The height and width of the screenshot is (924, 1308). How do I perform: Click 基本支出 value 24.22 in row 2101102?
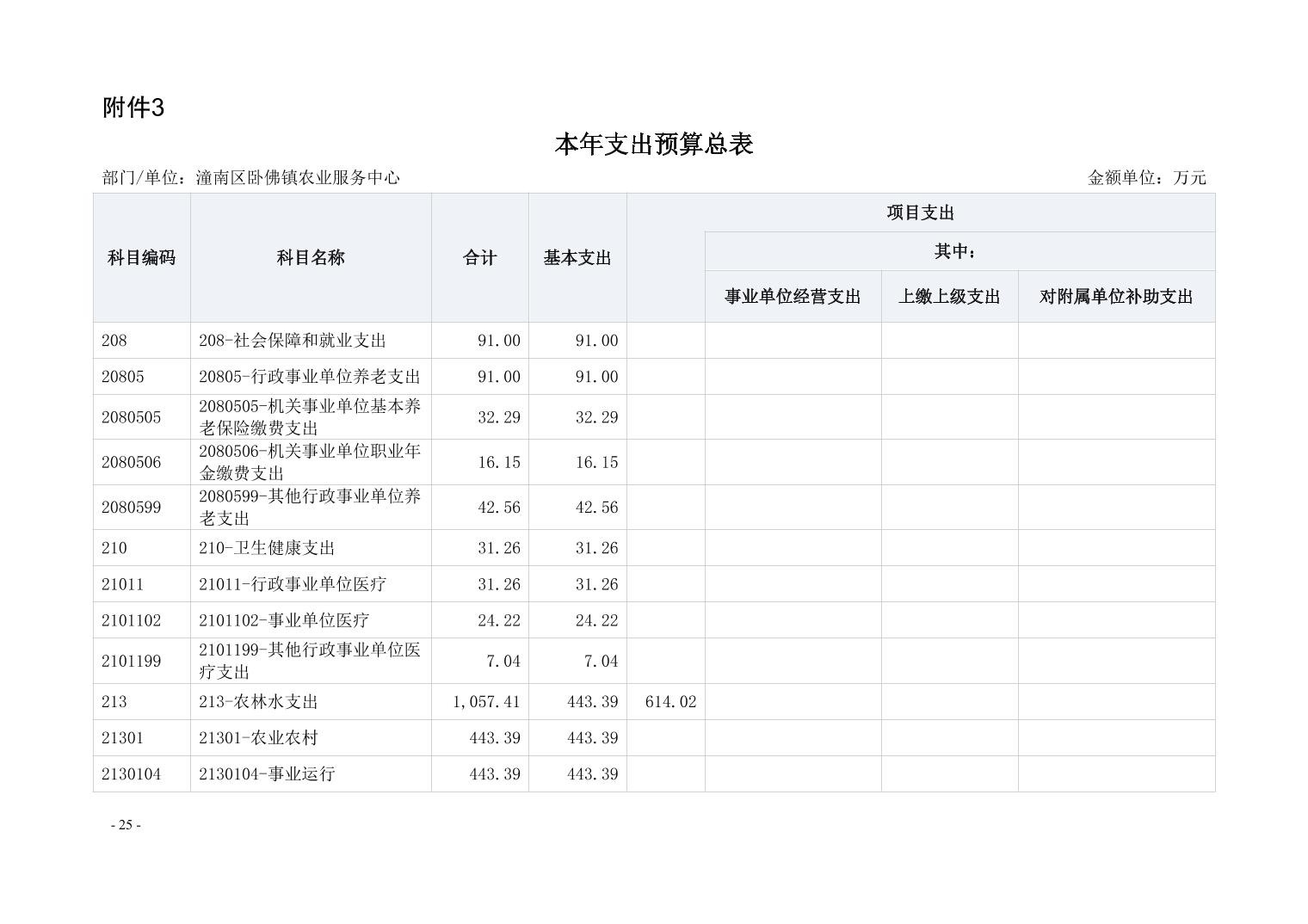596,620
